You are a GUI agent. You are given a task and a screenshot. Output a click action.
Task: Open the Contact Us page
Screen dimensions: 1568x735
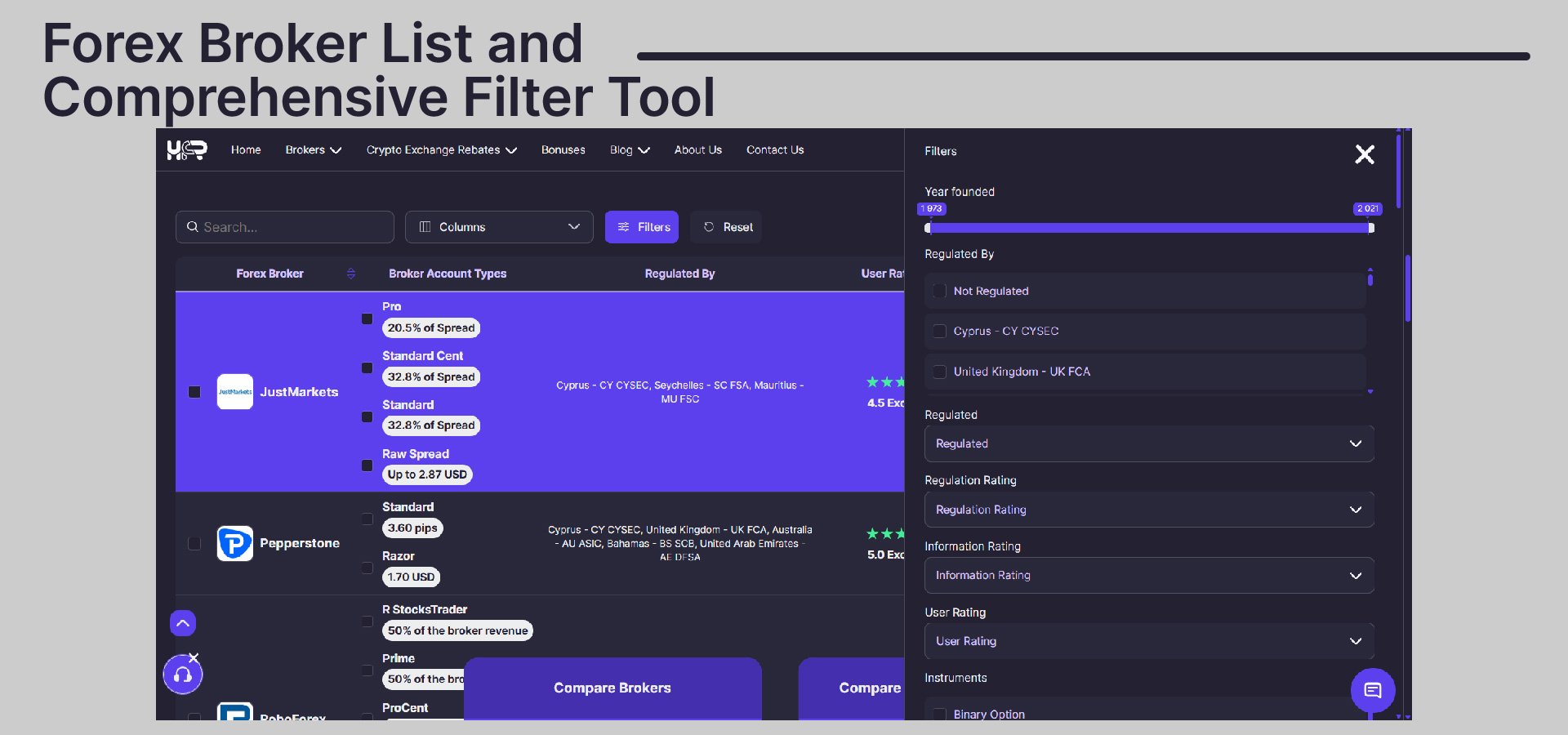(x=775, y=150)
